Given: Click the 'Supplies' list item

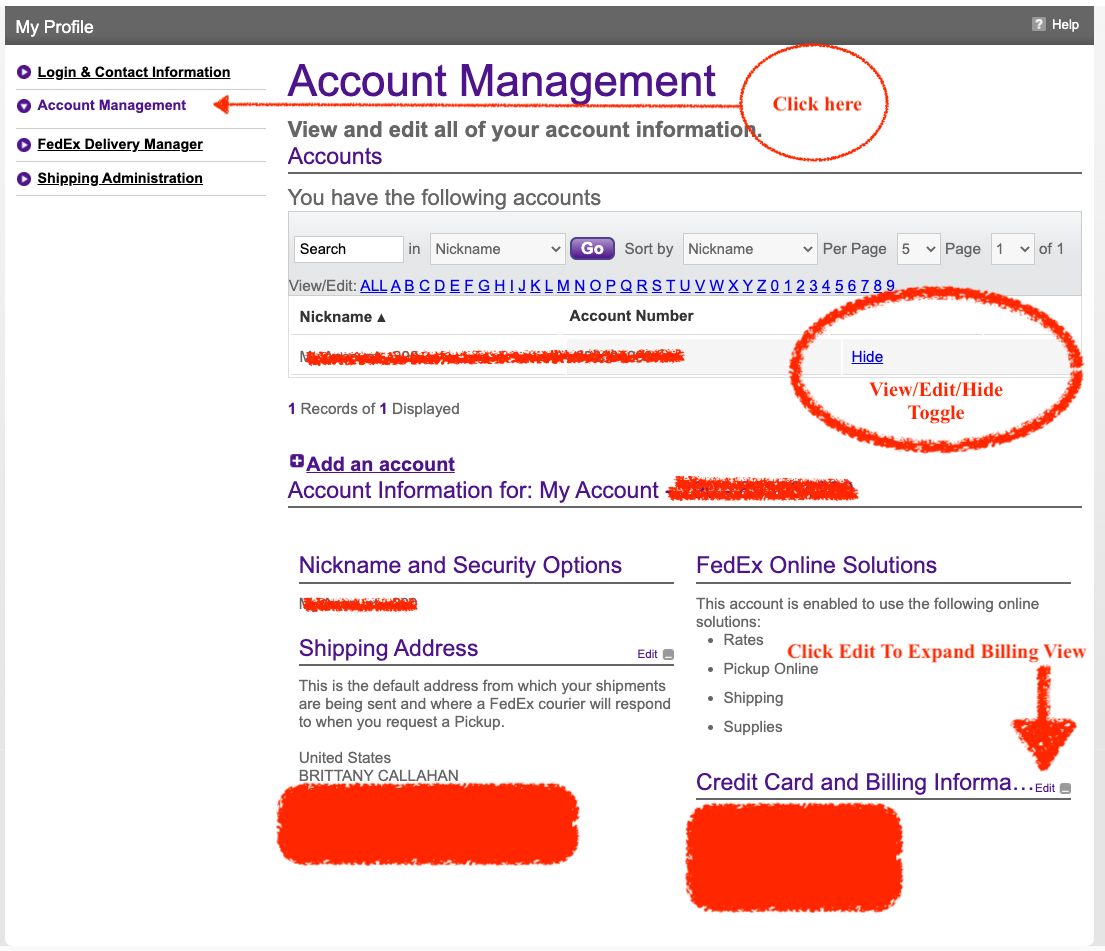Looking at the screenshot, I should tap(753, 727).
